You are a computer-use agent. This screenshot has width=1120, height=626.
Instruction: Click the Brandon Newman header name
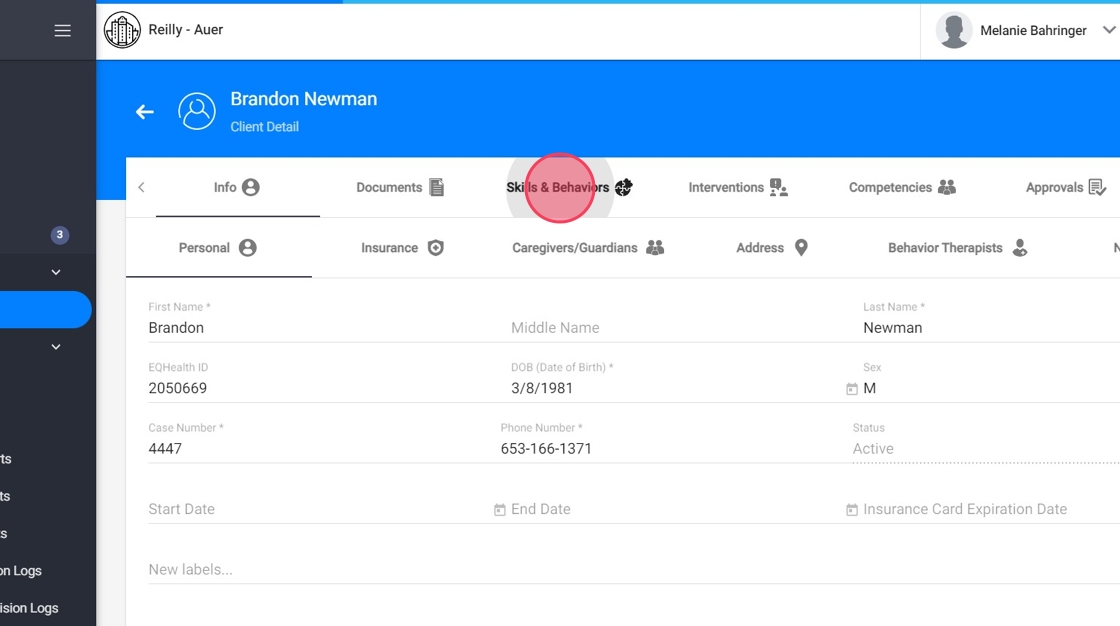coord(304,99)
